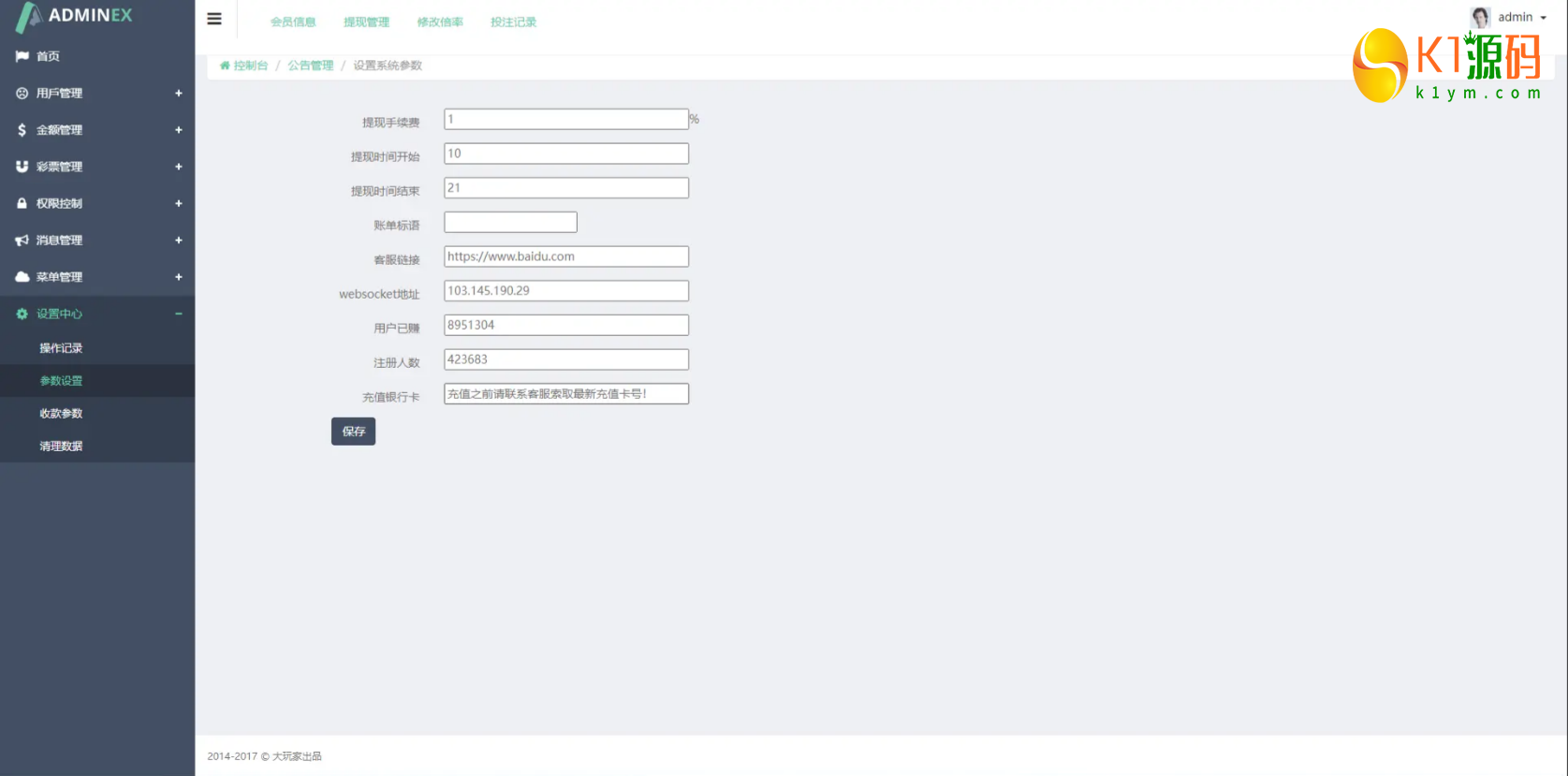Open 操作记录 in the sidebar submenu
Screen dimensions: 1568x776
click(x=61, y=348)
